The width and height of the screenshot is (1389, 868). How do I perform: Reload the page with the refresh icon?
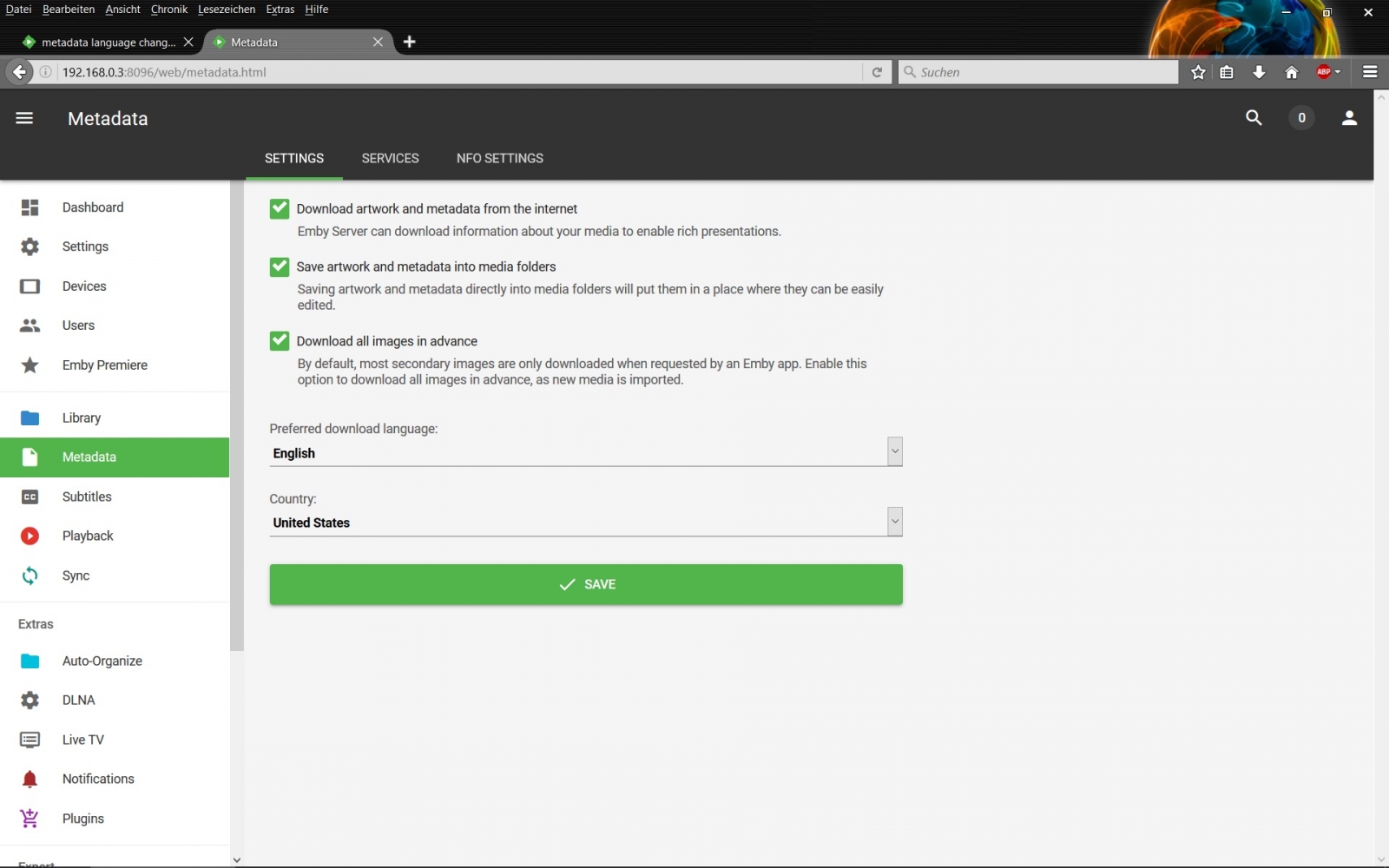pos(877,72)
